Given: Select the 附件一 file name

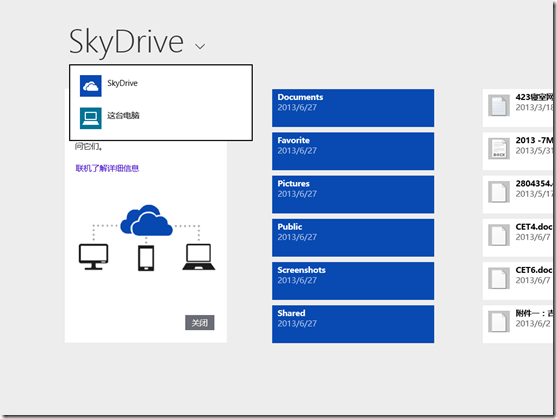Looking at the screenshot, I should (x=534, y=313).
